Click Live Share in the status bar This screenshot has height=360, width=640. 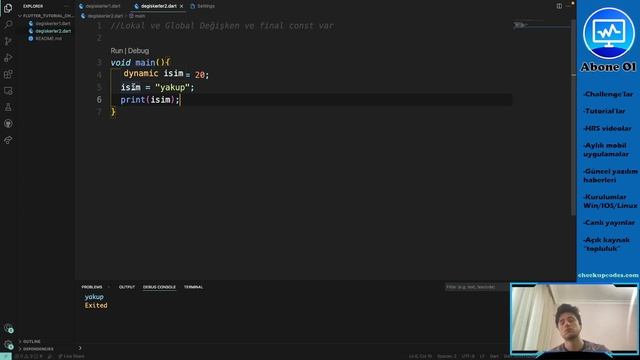point(71,356)
